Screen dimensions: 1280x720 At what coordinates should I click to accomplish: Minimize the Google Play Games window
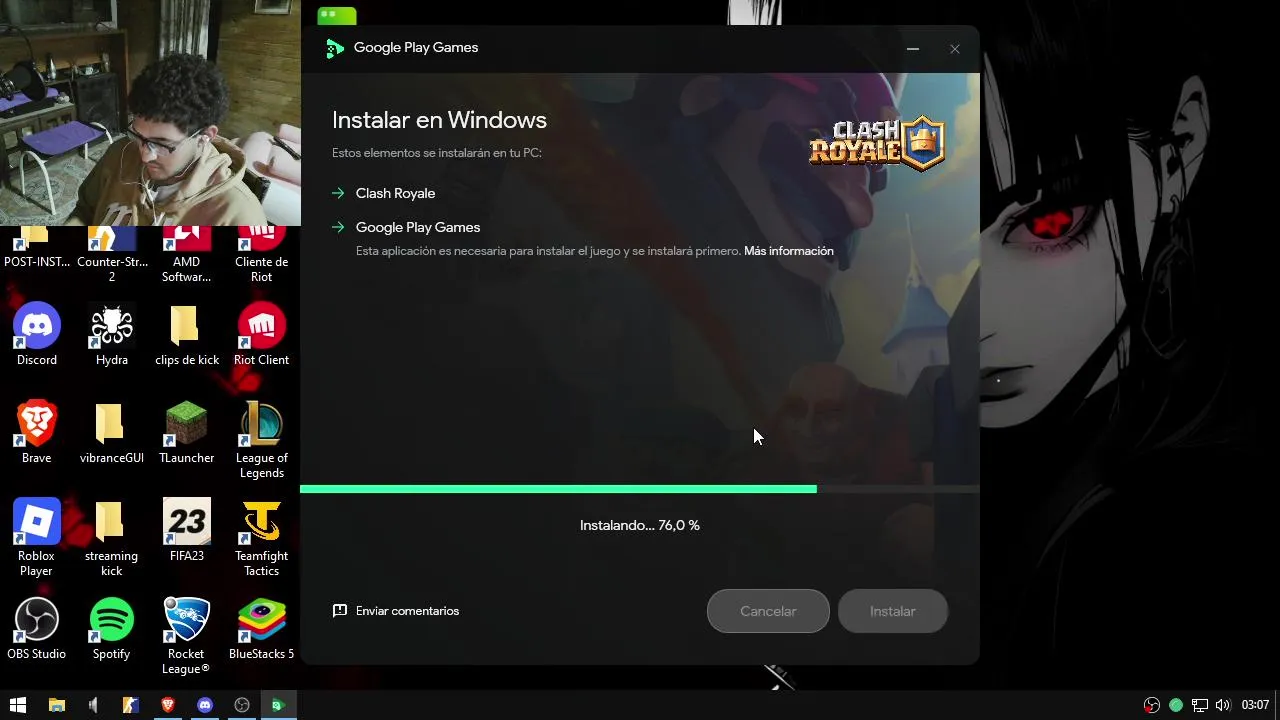(913, 48)
